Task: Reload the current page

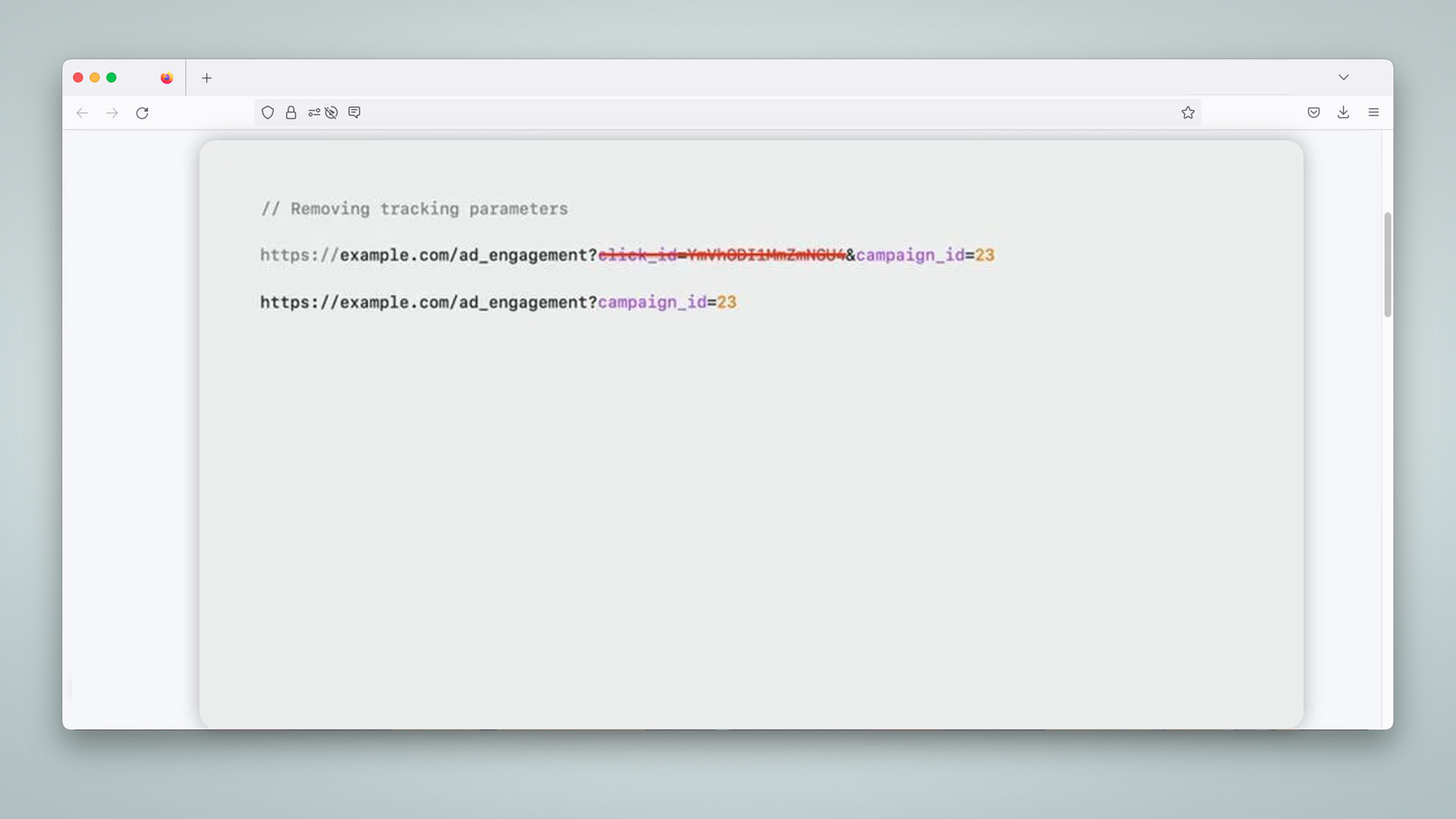Action: 142,113
